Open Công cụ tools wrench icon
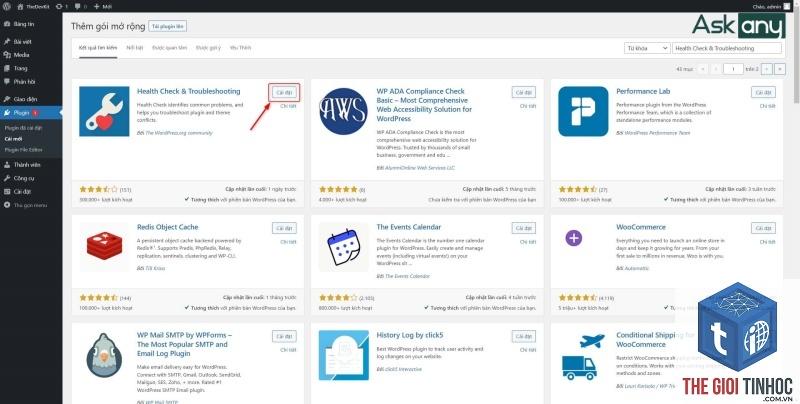 coord(7,179)
